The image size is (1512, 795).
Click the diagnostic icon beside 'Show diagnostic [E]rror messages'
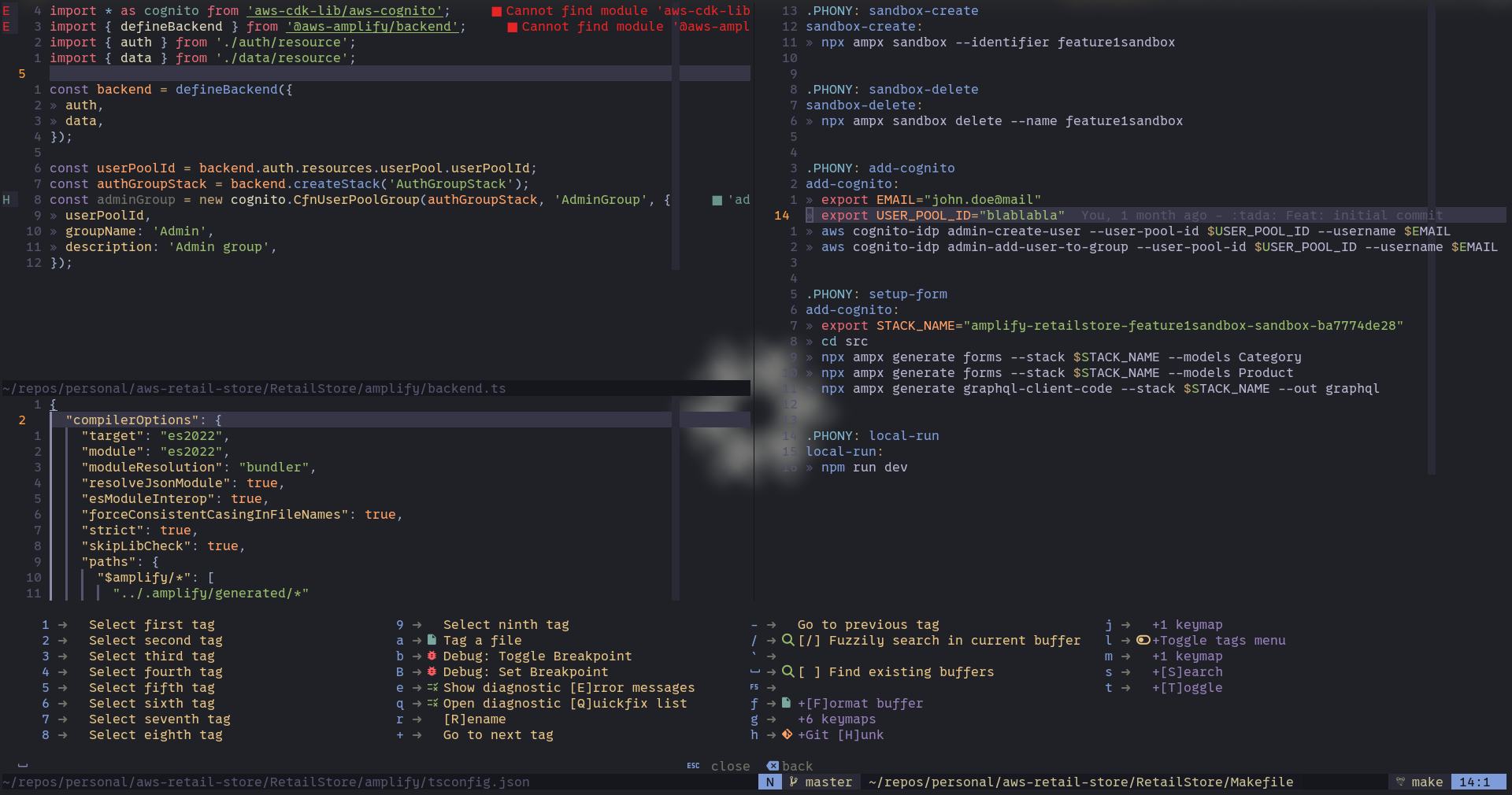[x=432, y=687]
